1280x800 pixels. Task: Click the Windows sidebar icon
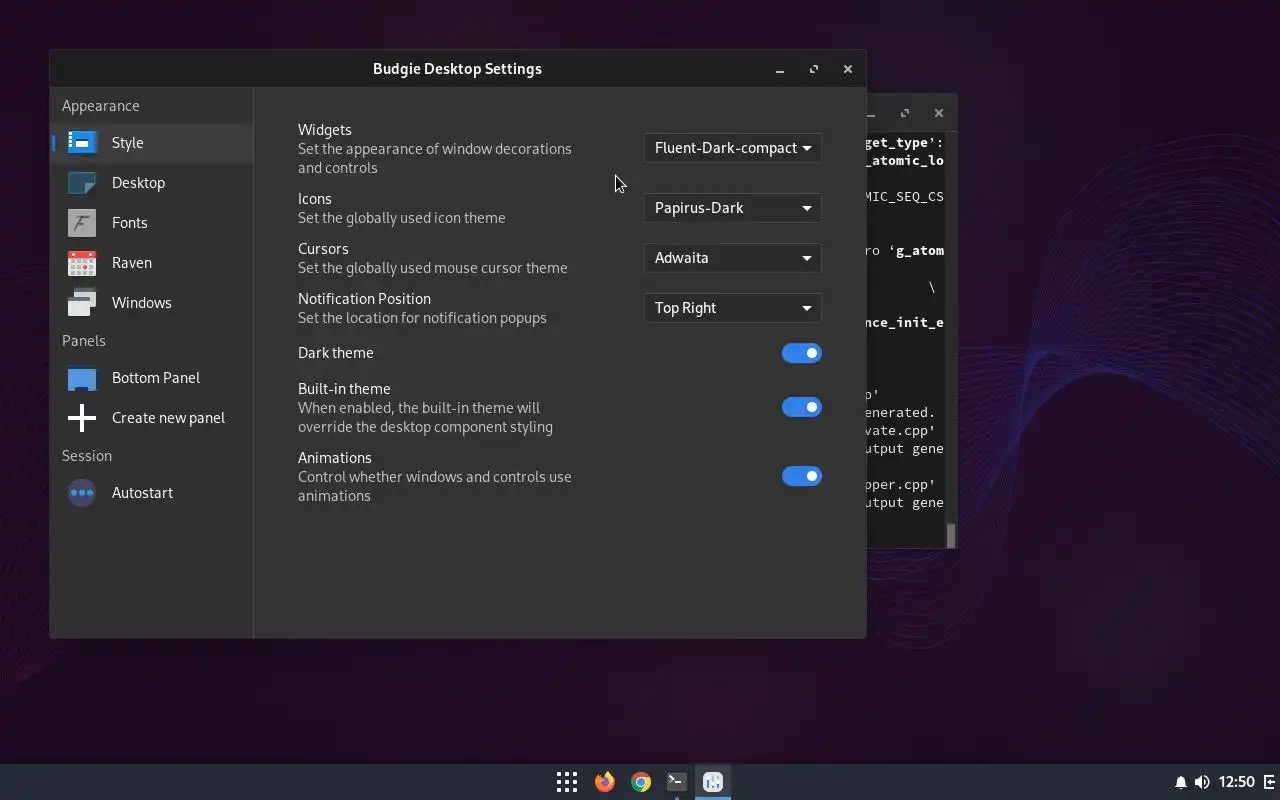tap(82, 303)
